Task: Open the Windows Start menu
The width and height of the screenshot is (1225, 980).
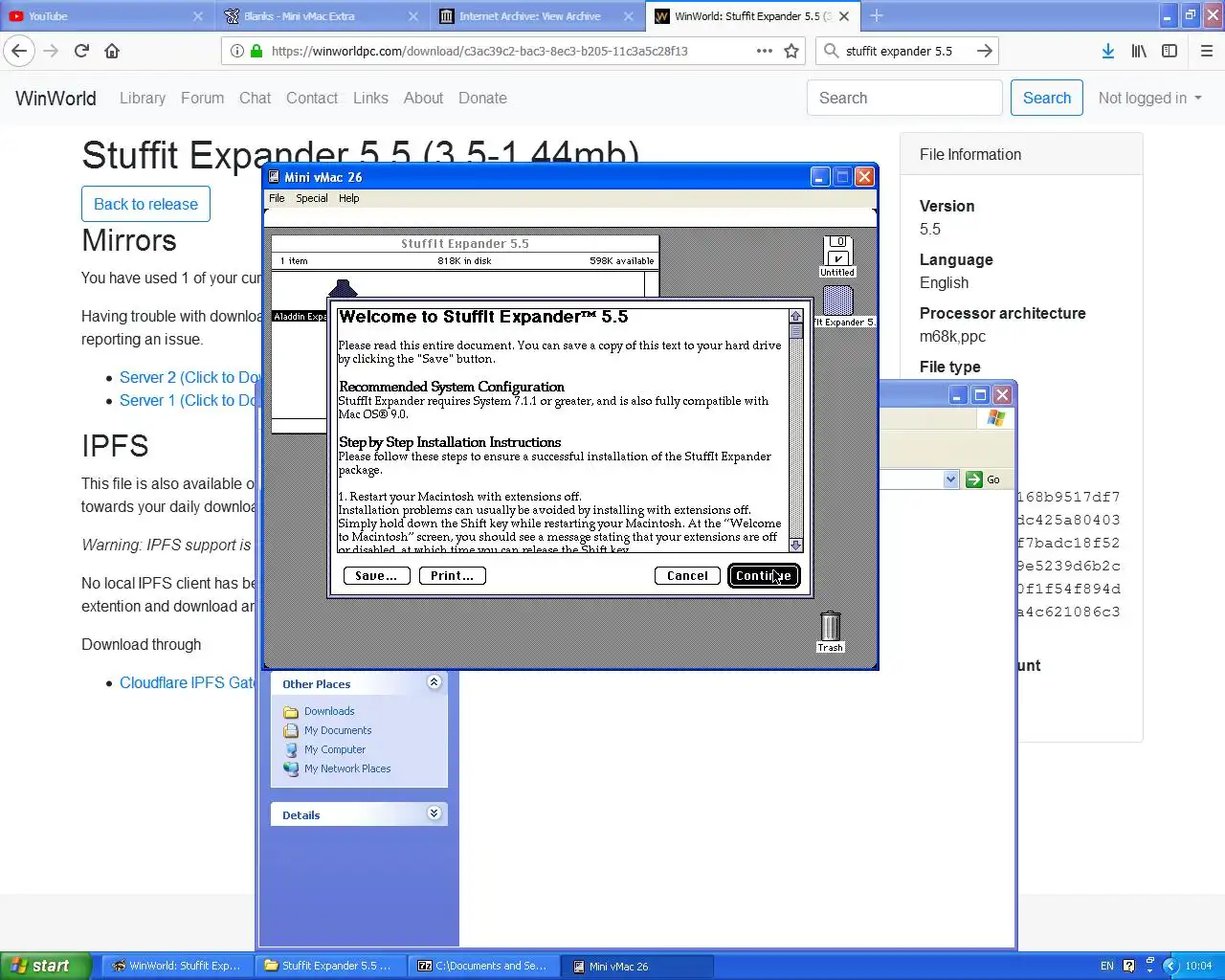Action: 45,966
